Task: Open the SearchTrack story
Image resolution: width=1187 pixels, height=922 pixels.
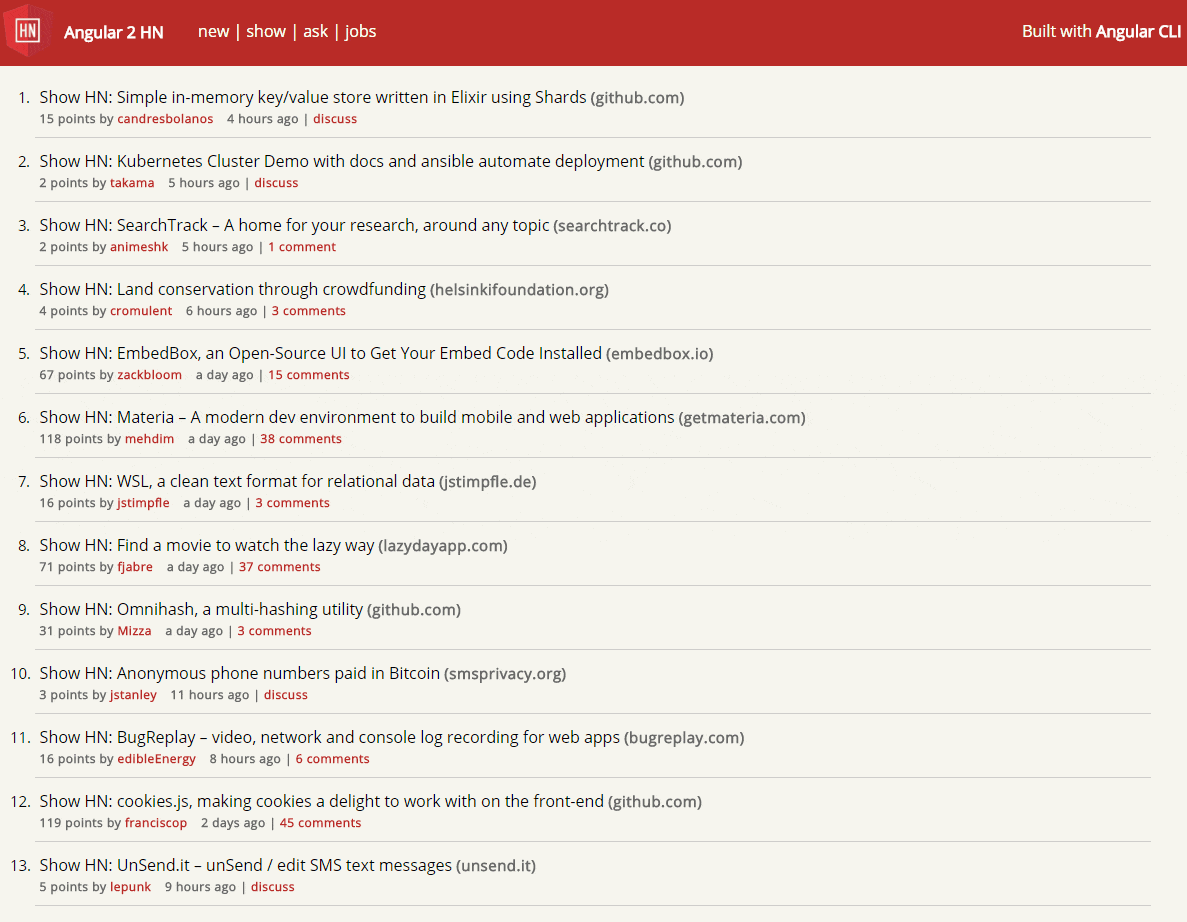Action: click(x=294, y=225)
